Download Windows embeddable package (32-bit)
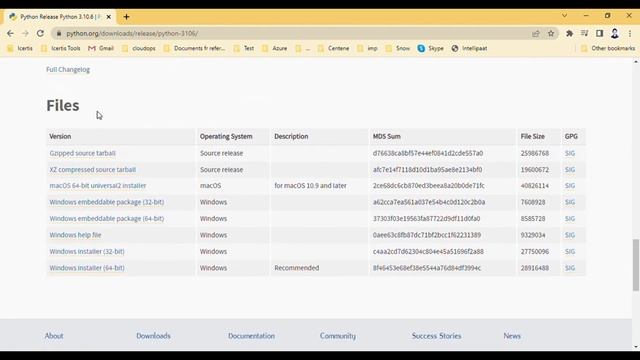Screen dimensions: 640x360 tap(107, 202)
